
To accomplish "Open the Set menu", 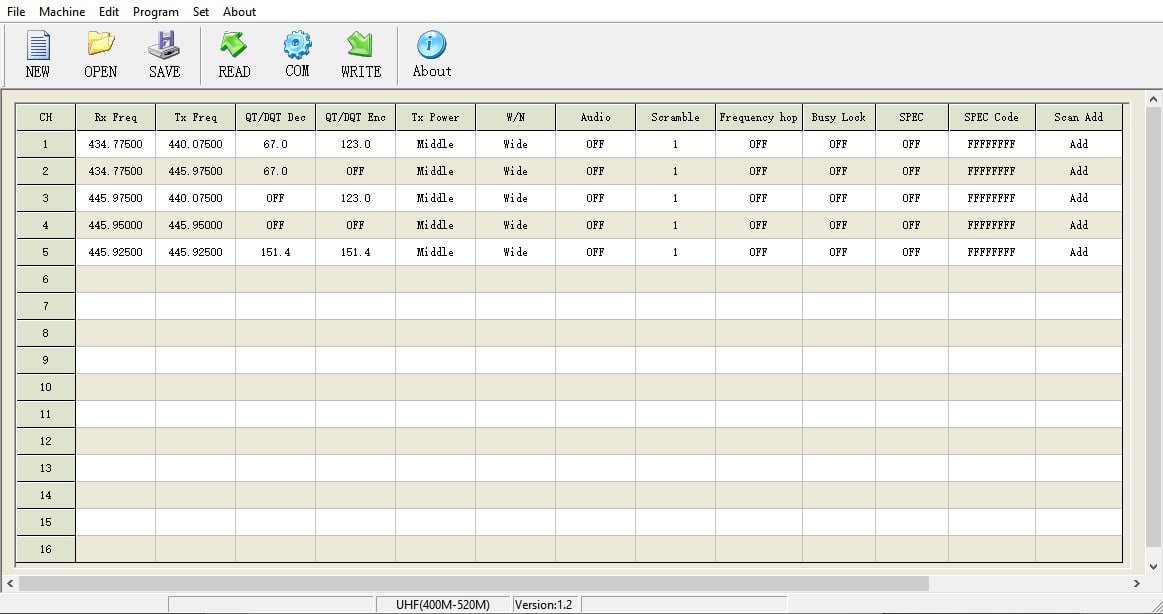I will pos(201,12).
